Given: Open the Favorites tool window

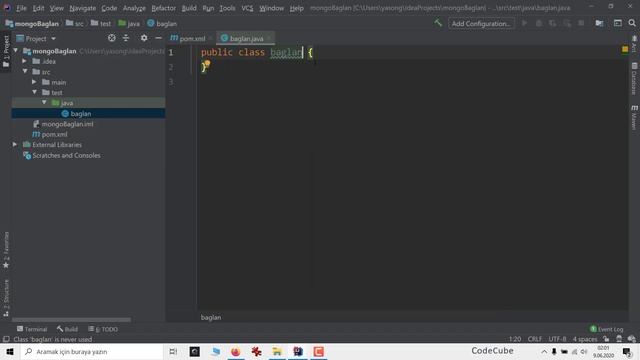Looking at the screenshot, I should (x=6, y=250).
